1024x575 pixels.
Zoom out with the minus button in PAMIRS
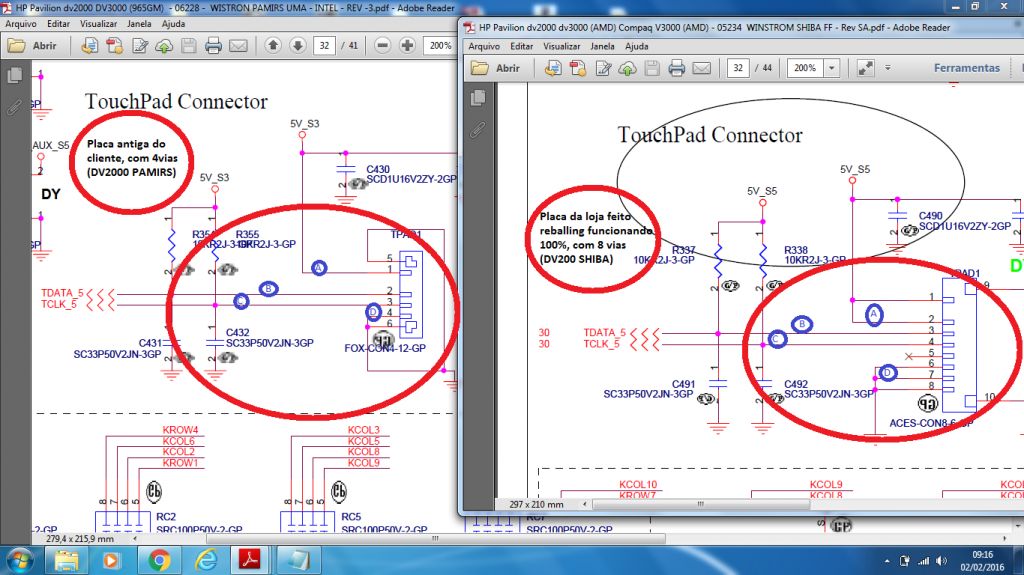[x=382, y=46]
